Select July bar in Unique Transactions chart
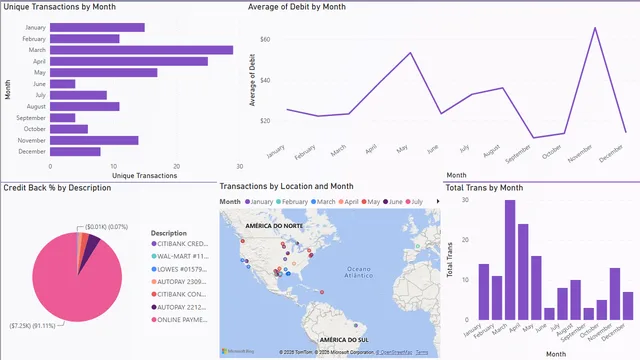Screen dimensions: 640x360 [78, 95]
